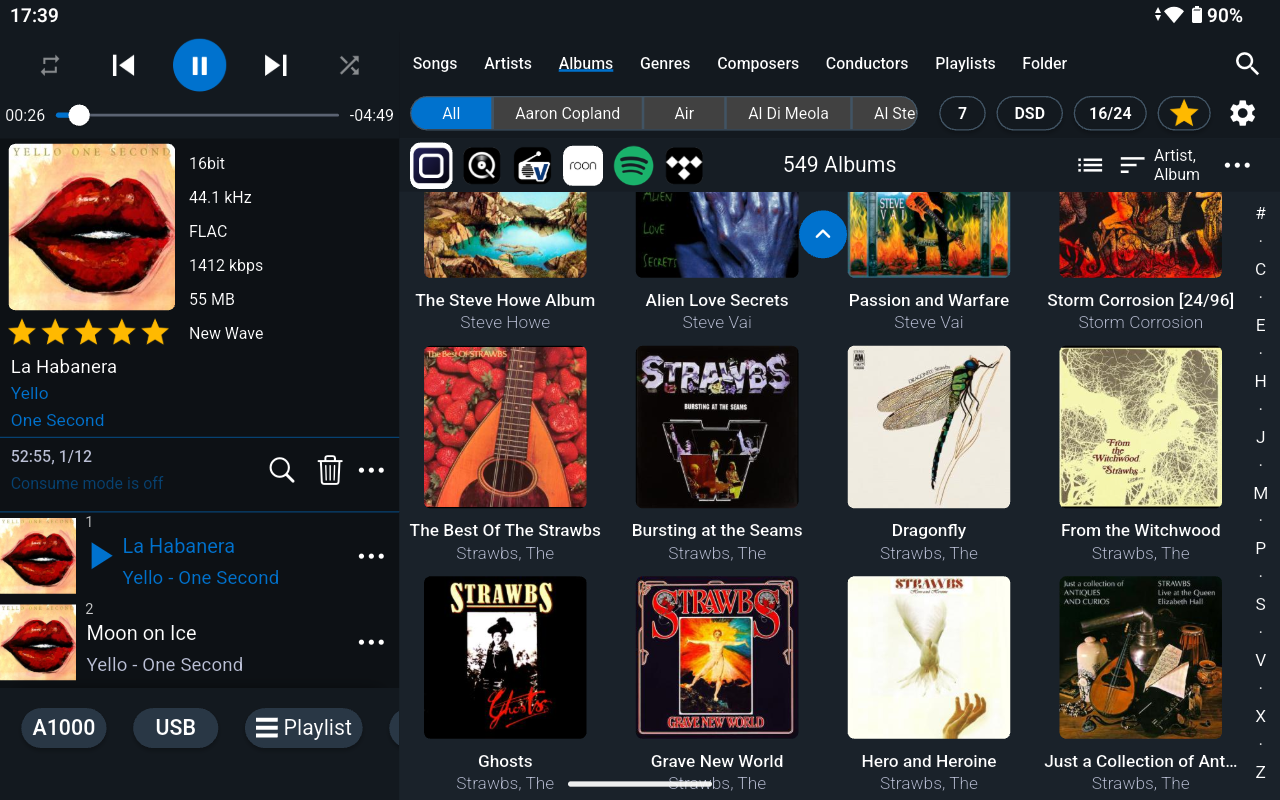
Task: Select the All artist filter
Action: coord(451,113)
